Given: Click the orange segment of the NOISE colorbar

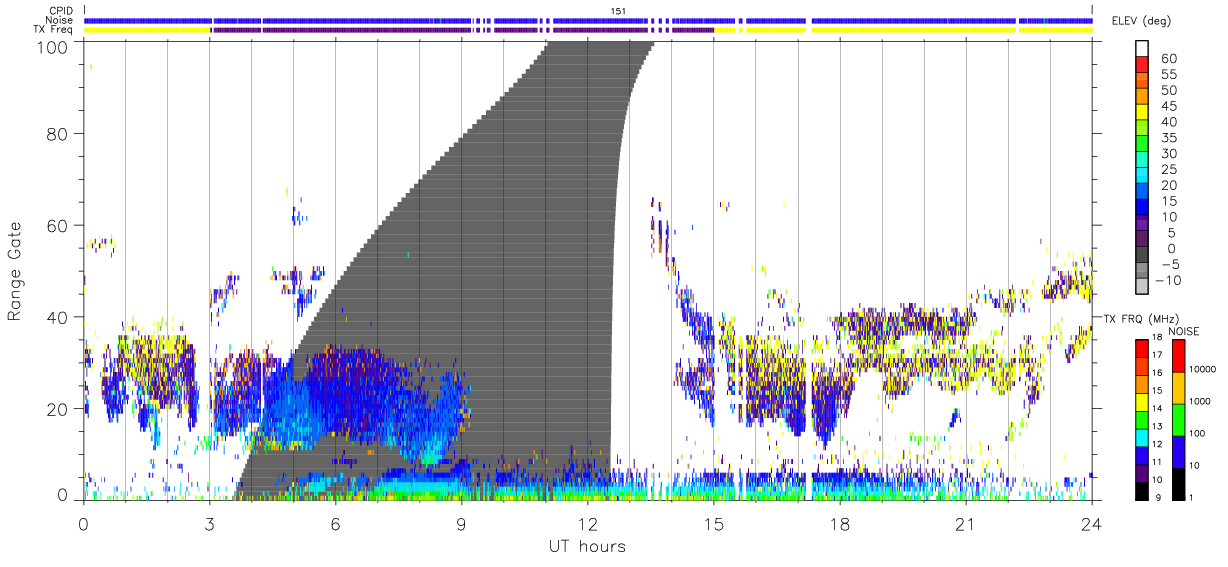Looking at the screenshot, I should tap(1178, 388).
